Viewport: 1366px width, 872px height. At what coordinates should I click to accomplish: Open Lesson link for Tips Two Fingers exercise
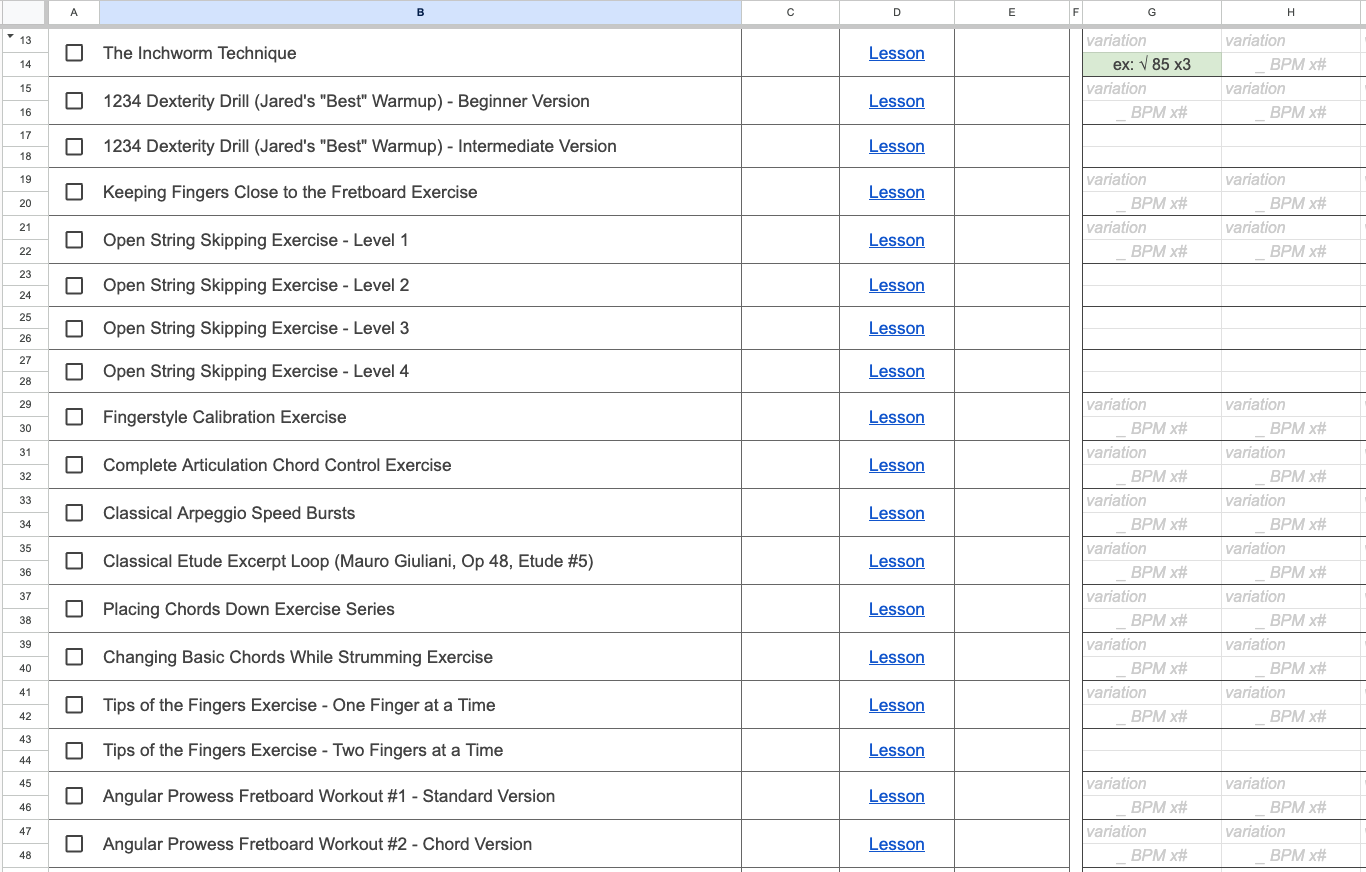tap(896, 750)
